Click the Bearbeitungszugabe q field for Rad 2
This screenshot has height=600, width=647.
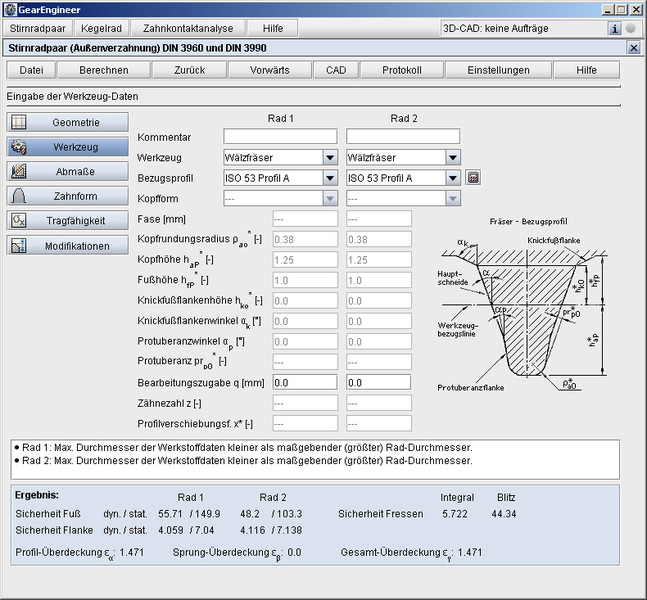coord(378,382)
